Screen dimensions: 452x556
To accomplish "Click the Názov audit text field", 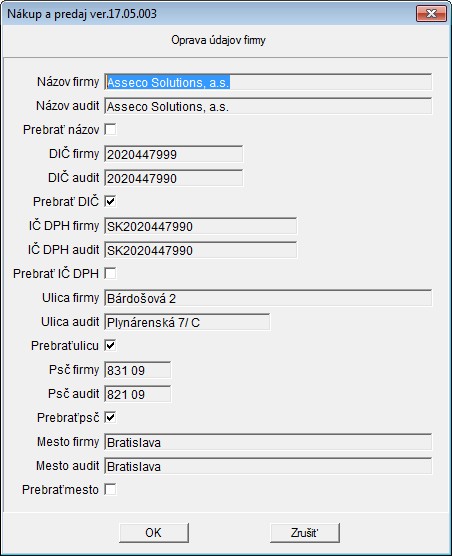I will tap(268, 106).
